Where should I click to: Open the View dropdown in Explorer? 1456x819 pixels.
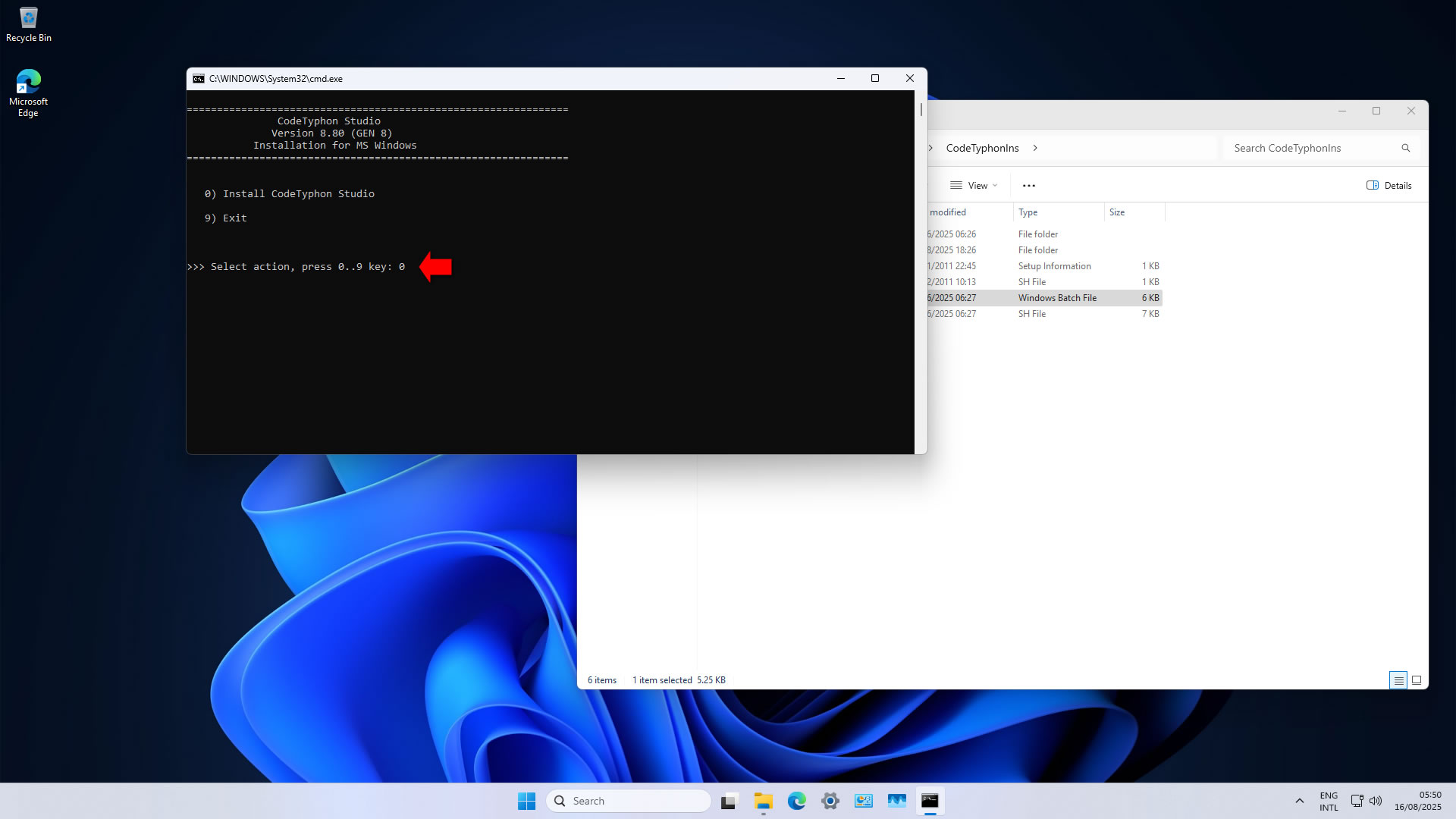tap(974, 185)
